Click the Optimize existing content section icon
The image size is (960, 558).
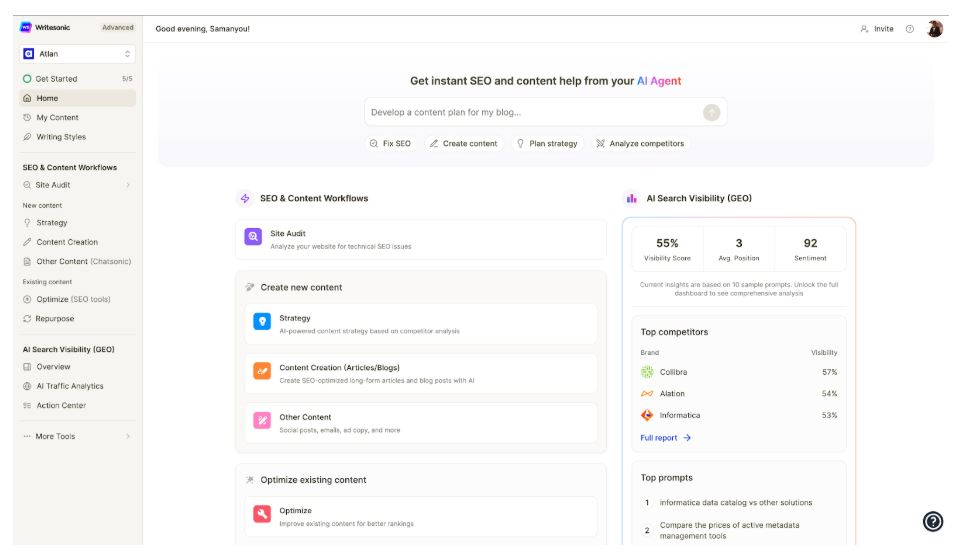(250, 480)
